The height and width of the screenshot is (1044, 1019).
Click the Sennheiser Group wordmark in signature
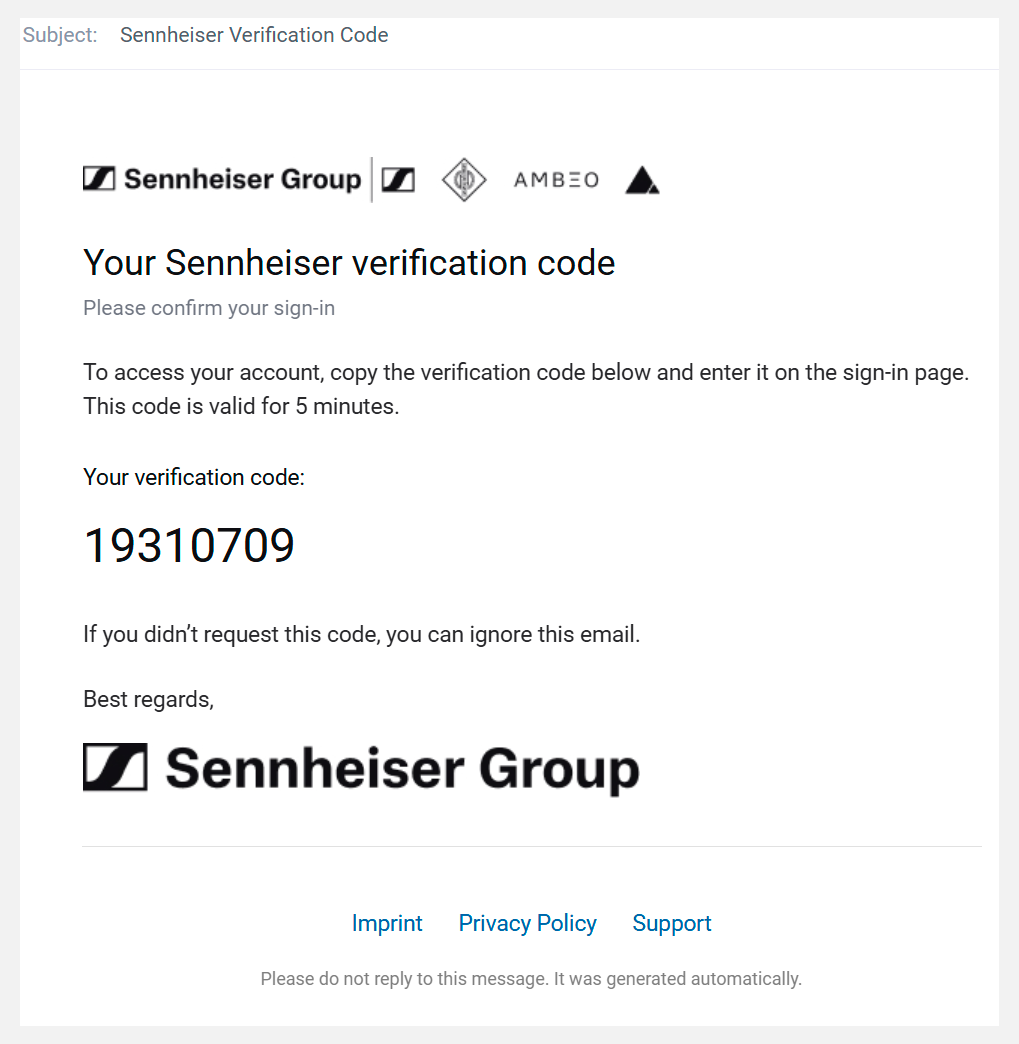point(402,769)
